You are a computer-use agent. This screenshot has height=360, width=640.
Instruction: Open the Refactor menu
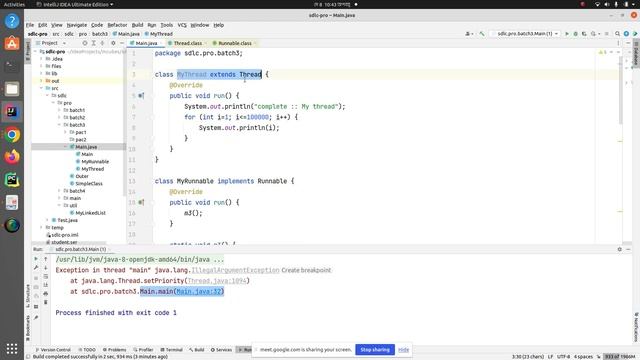pyautogui.click(x=117, y=25)
